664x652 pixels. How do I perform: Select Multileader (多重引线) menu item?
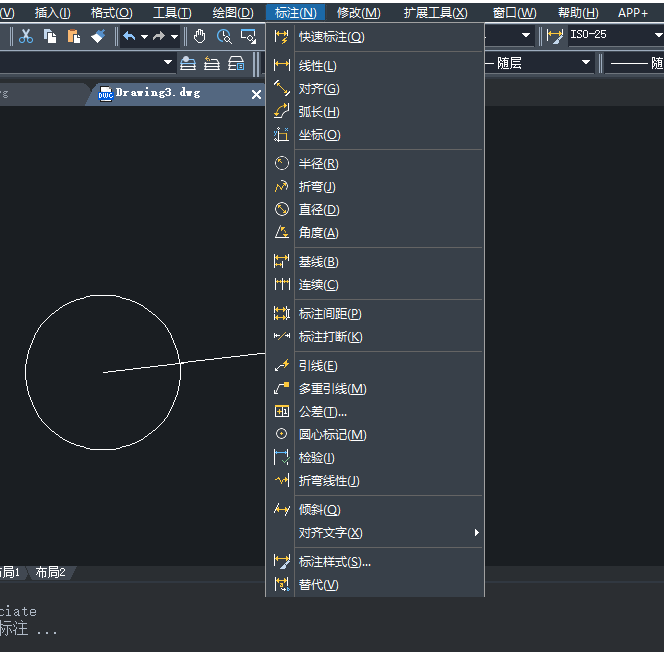click(x=332, y=389)
